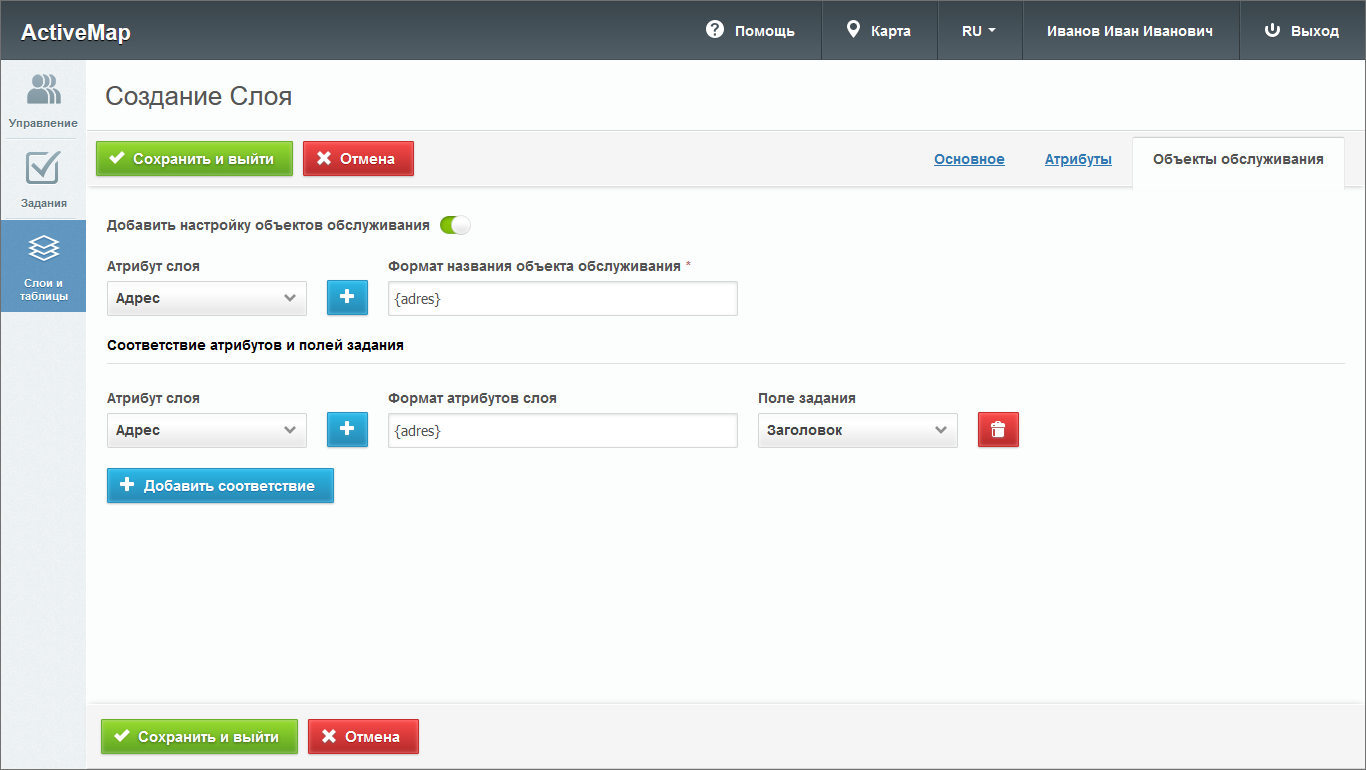Viewport: 1366px width, 770px height.
Task: Switch to the Основное tab
Action: pyautogui.click(x=969, y=159)
